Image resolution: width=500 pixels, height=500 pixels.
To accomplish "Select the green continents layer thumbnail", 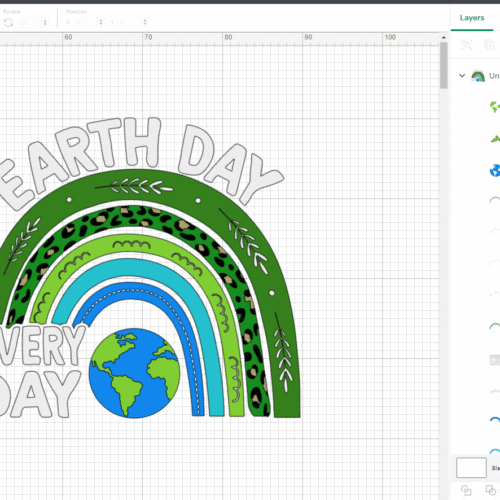I will point(495,107).
